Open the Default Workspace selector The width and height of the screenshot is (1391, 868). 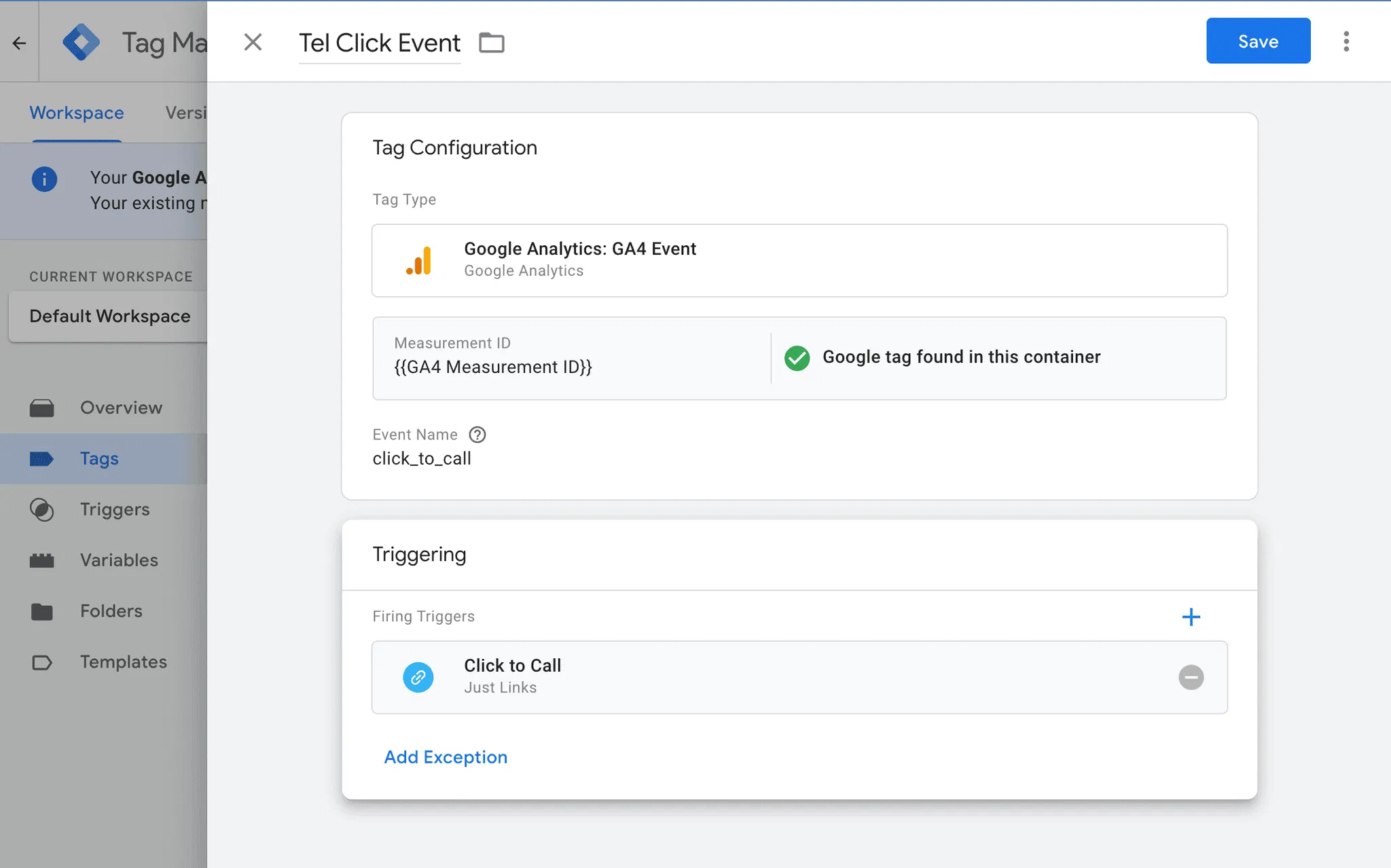(x=109, y=317)
